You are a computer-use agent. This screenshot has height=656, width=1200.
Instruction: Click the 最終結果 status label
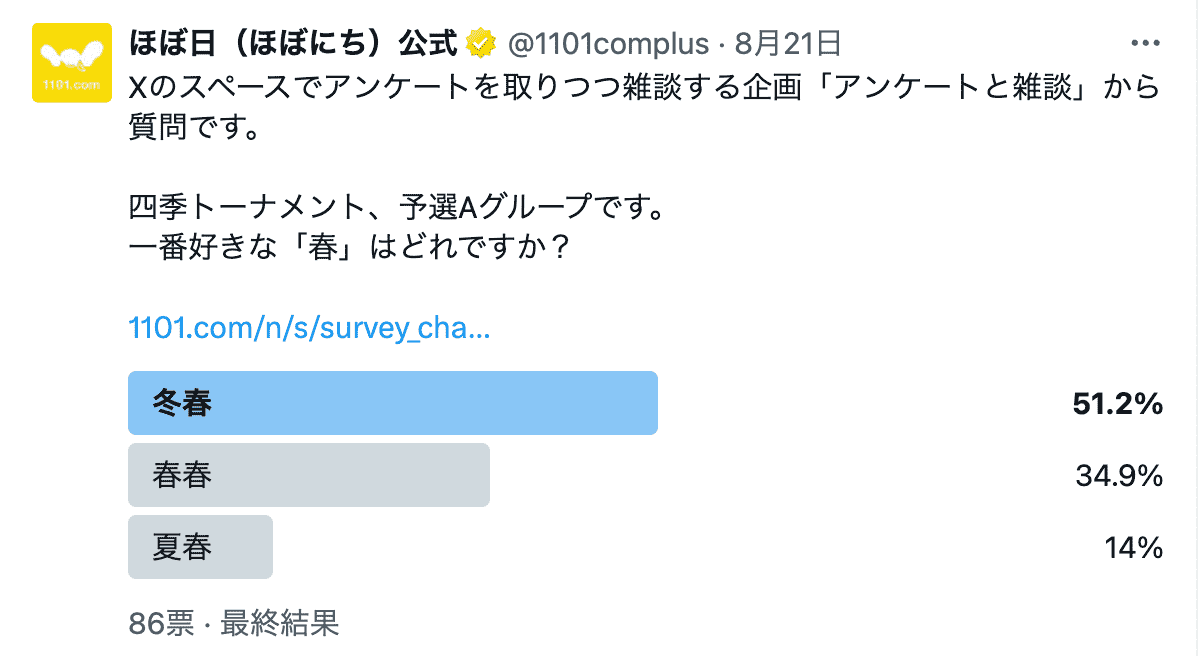[280, 624]
